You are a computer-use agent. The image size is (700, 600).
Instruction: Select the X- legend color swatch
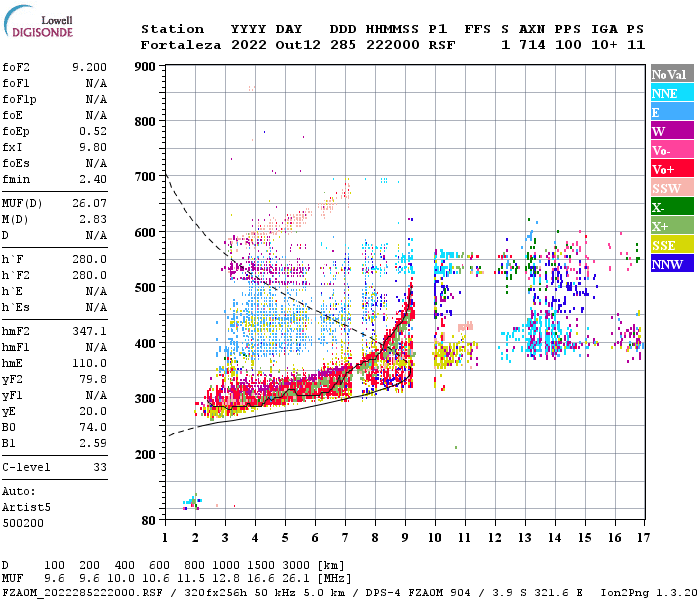(672, 207)
